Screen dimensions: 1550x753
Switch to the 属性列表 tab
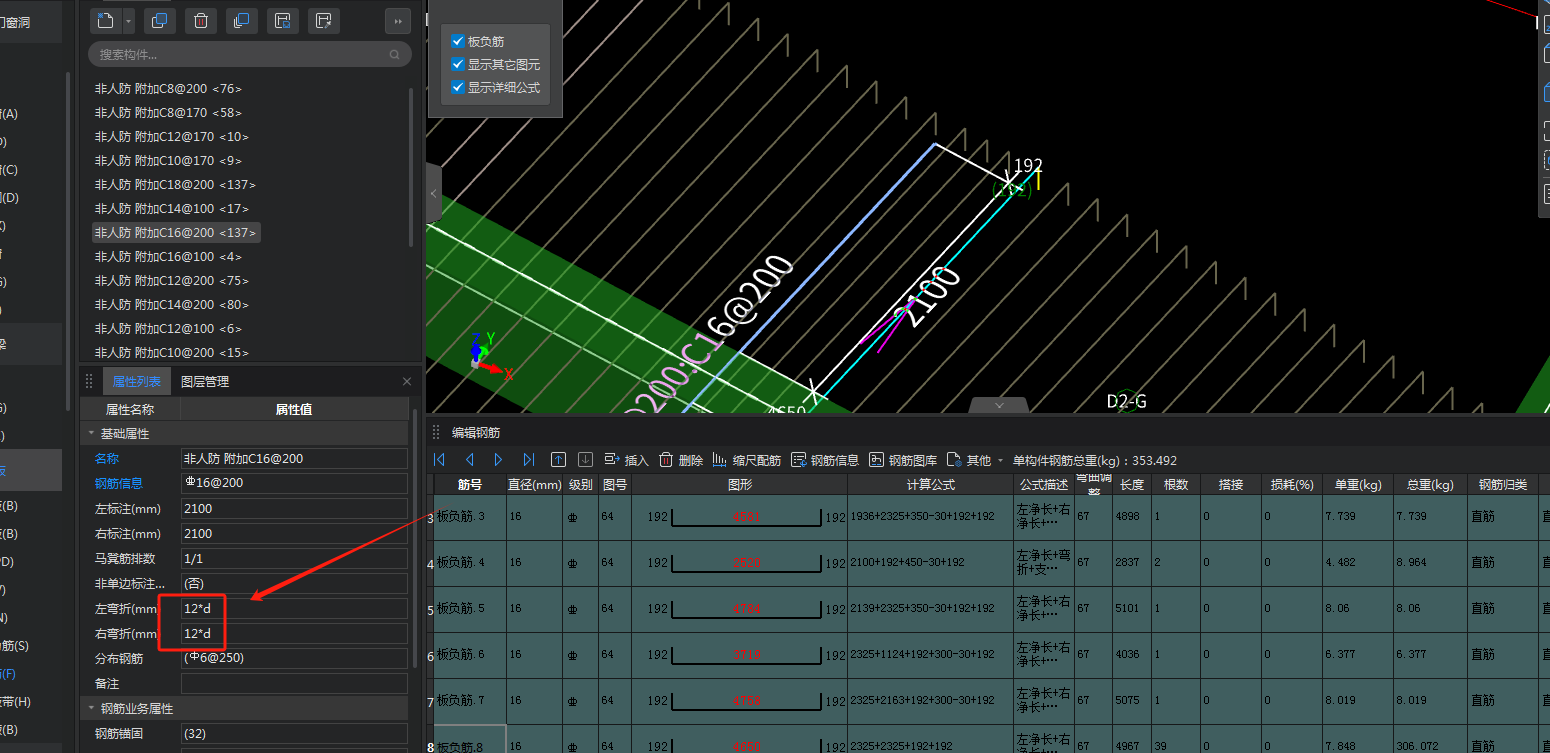pyautogui.click(x=136, y=381)
